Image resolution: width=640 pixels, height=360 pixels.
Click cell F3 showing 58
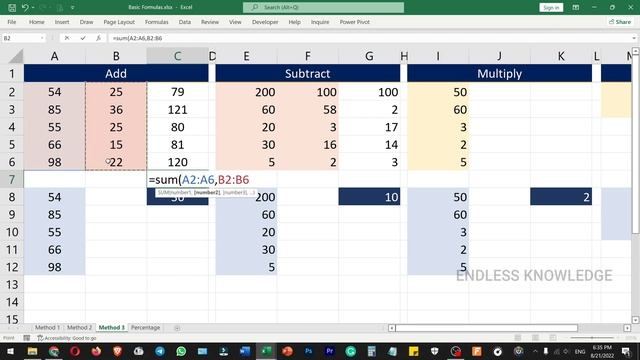308,109
